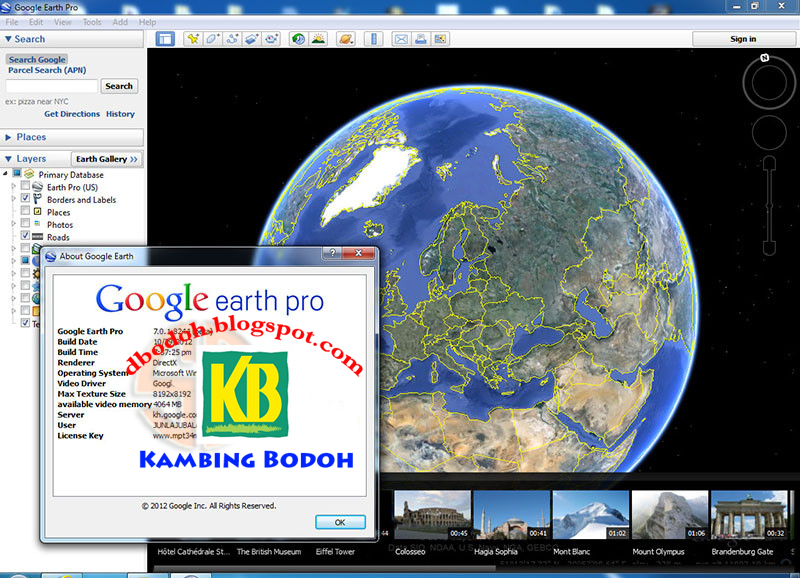Viewport: 800px width, 578px height.
Task: Click the Print icon on the toolbar
Action: (x=420, y=39)
